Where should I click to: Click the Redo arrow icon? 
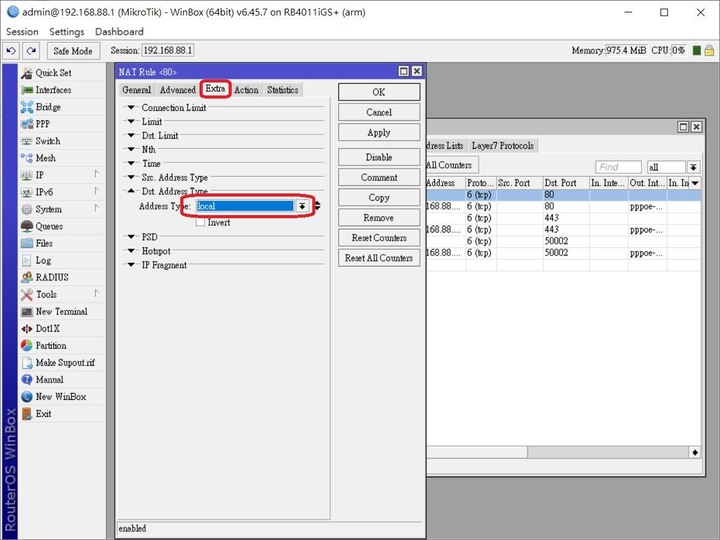pos(31,51)
